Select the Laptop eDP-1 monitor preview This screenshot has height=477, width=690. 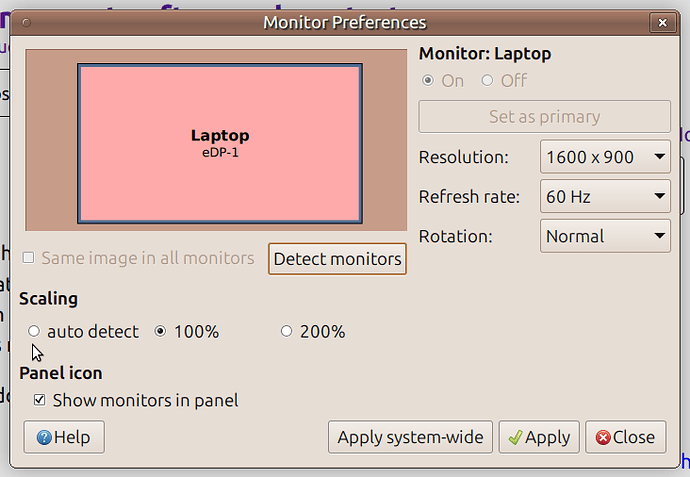pyautogui.click(x=220, y=143)
